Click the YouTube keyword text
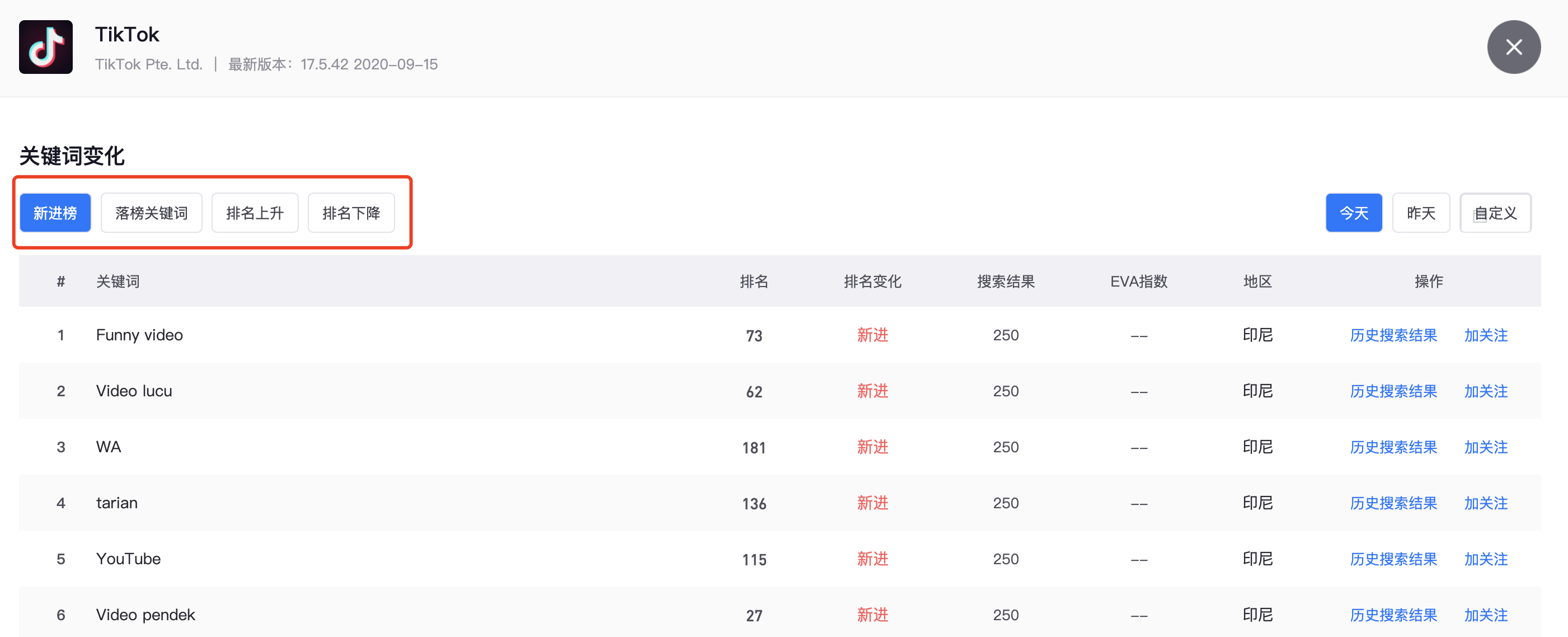 129,559
